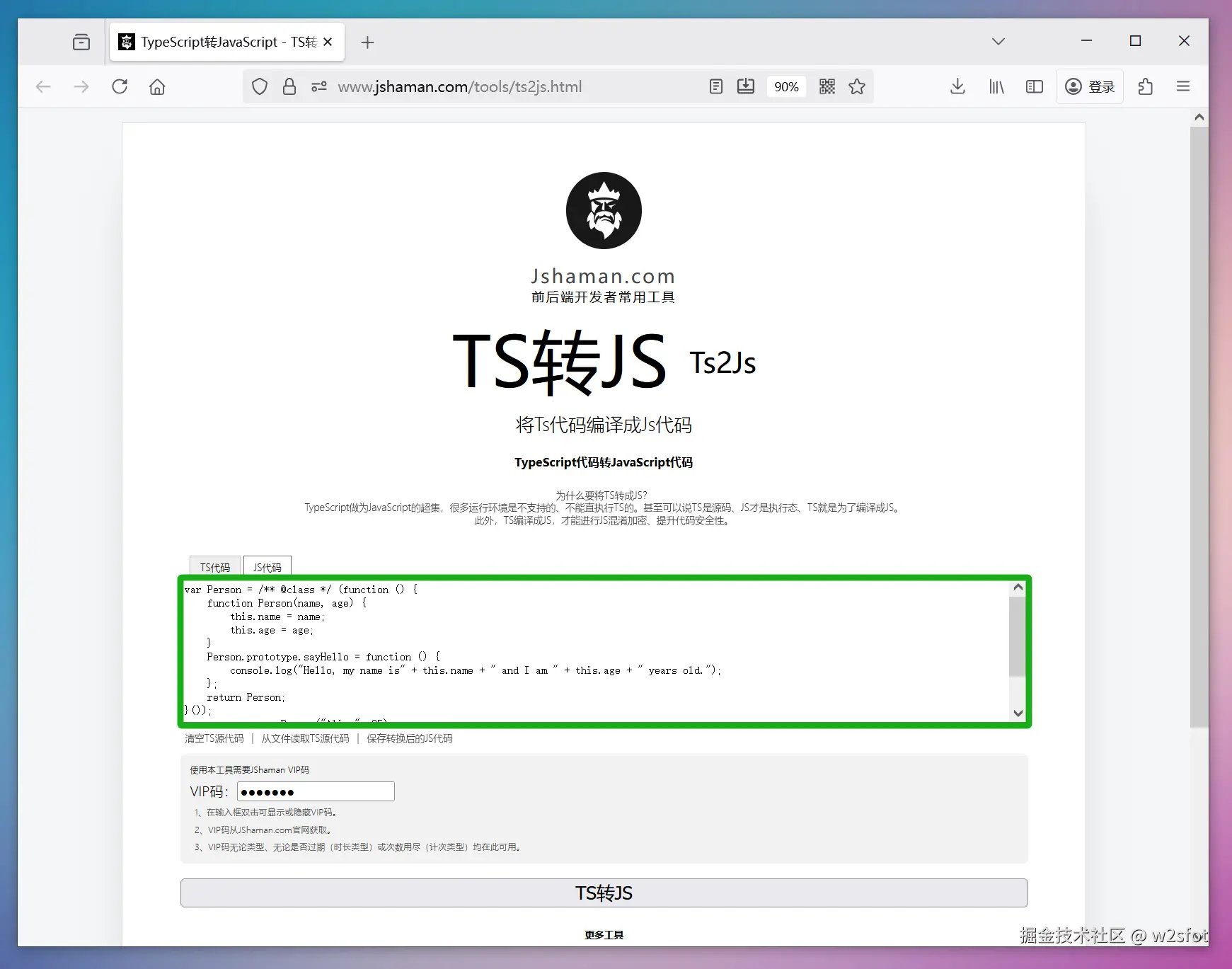The width and height of the screenshot is (1232, 969).
Task: Reset the 90% zoom level indicator
Action: tap(786, 86)
